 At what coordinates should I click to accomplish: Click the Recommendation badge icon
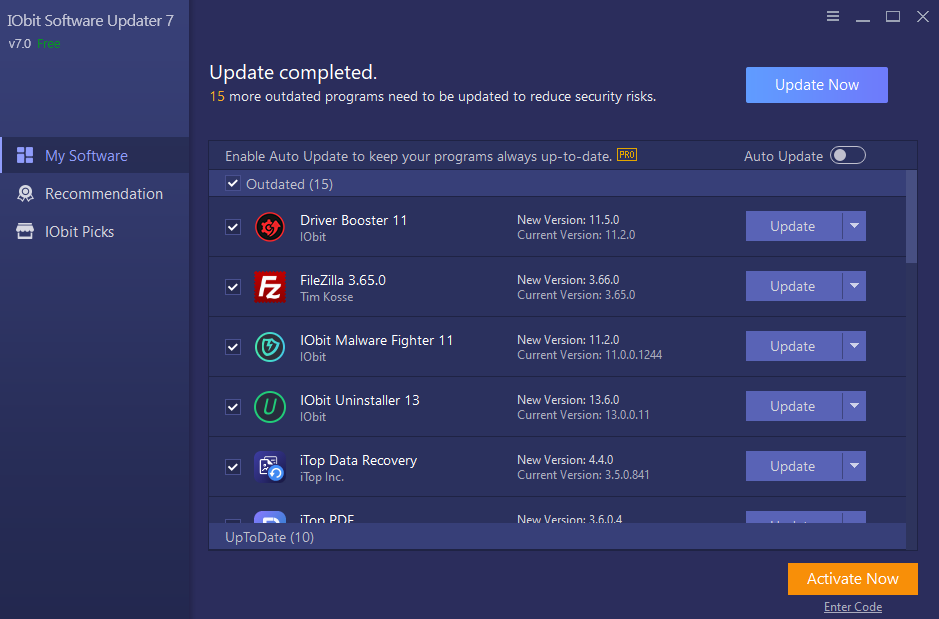[25, 193]
